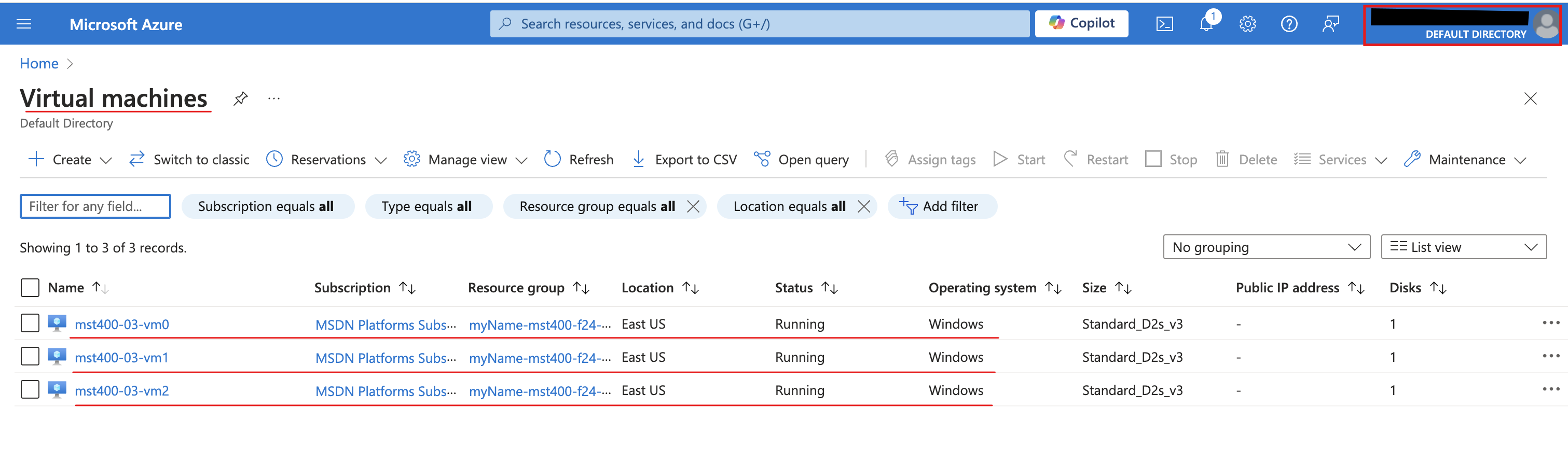This screenshot has height=451, width=1568.
Task: Open portal settings gear
Action: coord(1247,24)
